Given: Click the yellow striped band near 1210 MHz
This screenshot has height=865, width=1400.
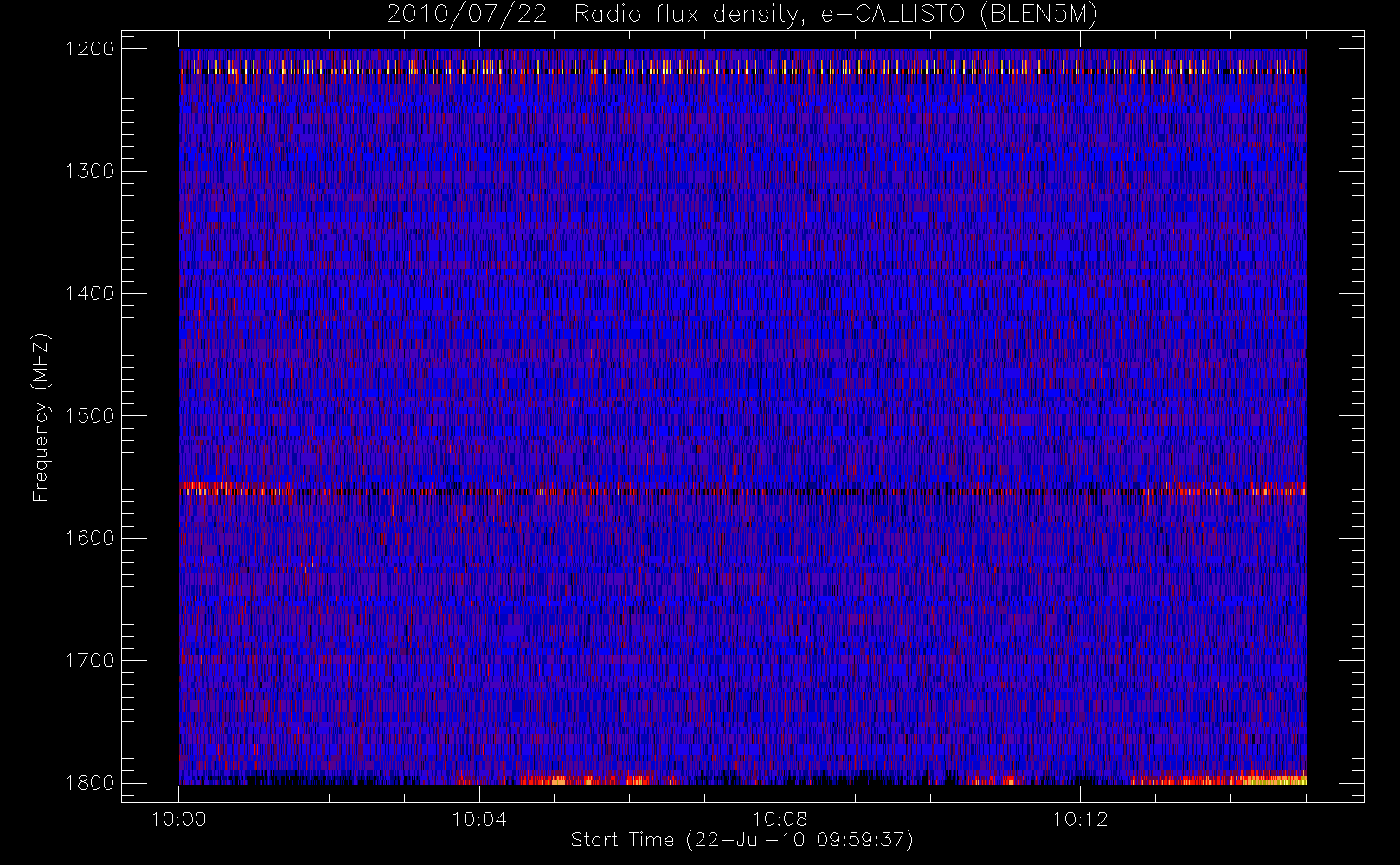Looking at the screenshot, I should (x=742, y=67).
